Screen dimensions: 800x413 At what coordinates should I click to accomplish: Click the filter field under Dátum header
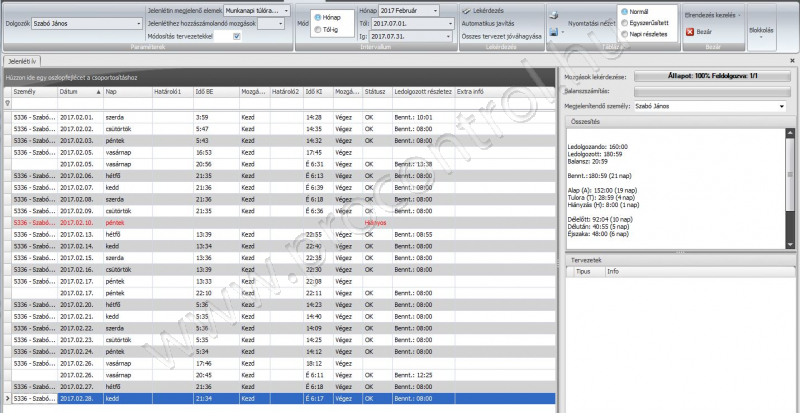(80, 103)
